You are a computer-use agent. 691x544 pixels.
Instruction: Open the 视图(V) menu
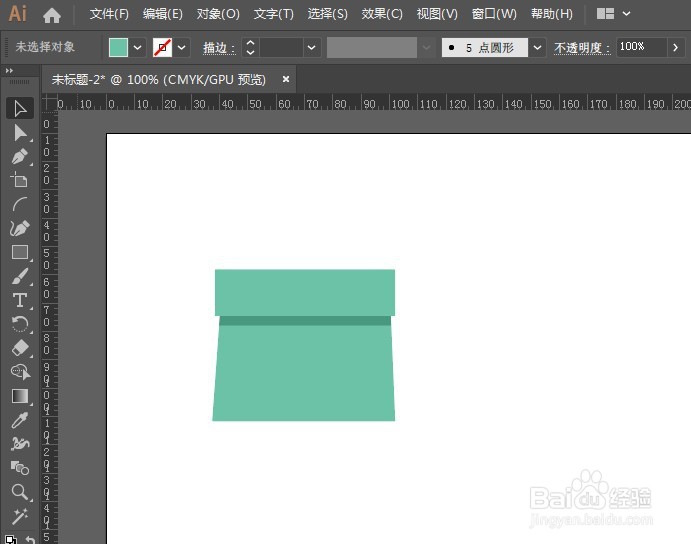[437, 14]
